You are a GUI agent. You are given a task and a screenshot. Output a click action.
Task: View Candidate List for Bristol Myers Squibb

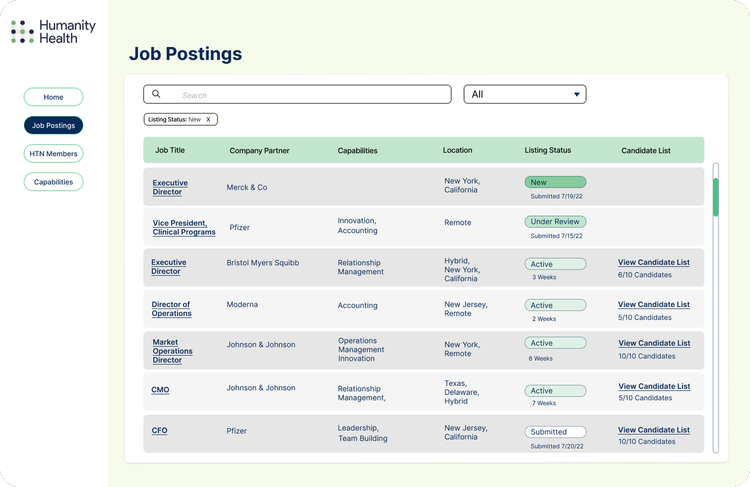pos(654,262)
